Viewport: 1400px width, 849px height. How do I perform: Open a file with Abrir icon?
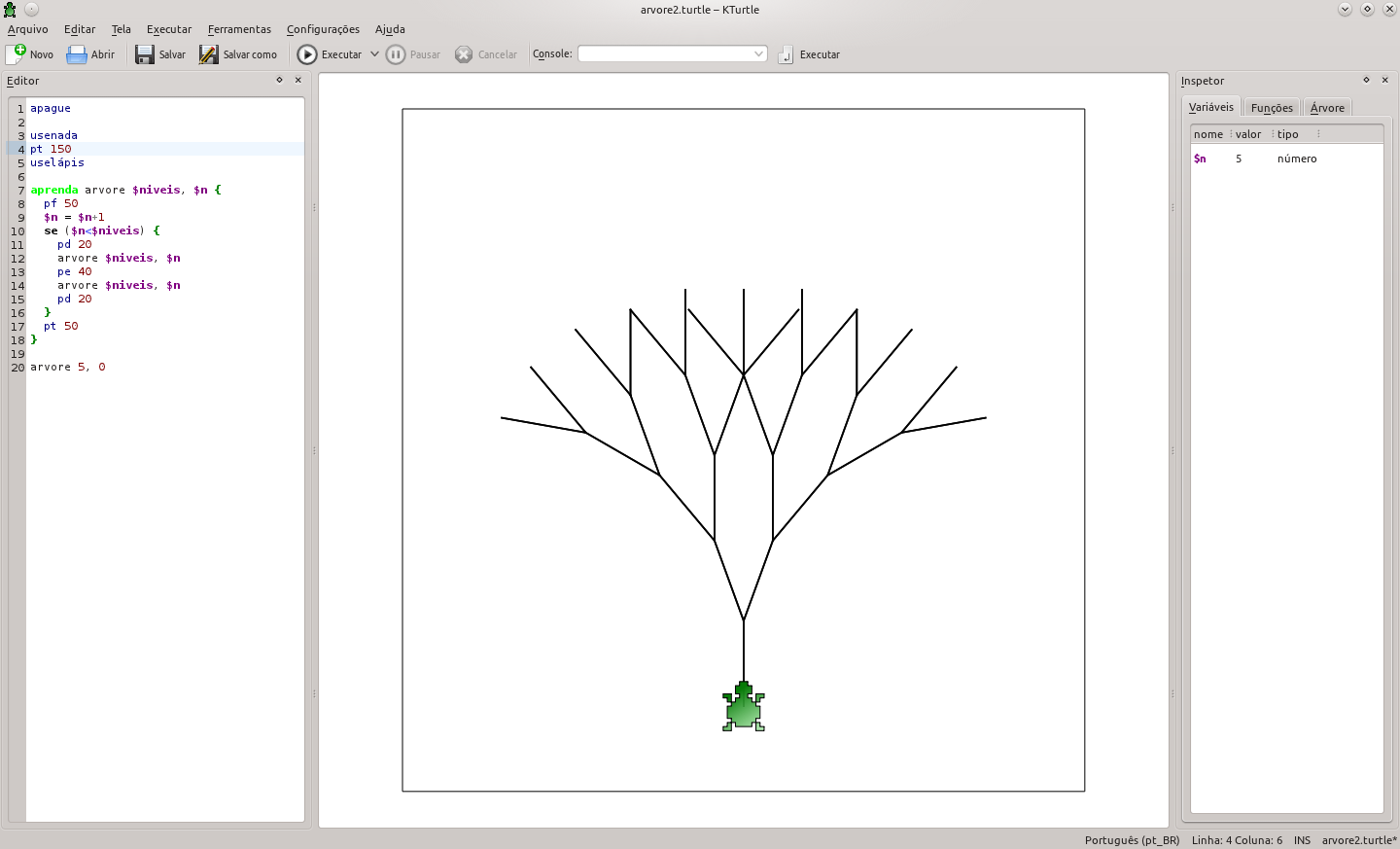77,54
